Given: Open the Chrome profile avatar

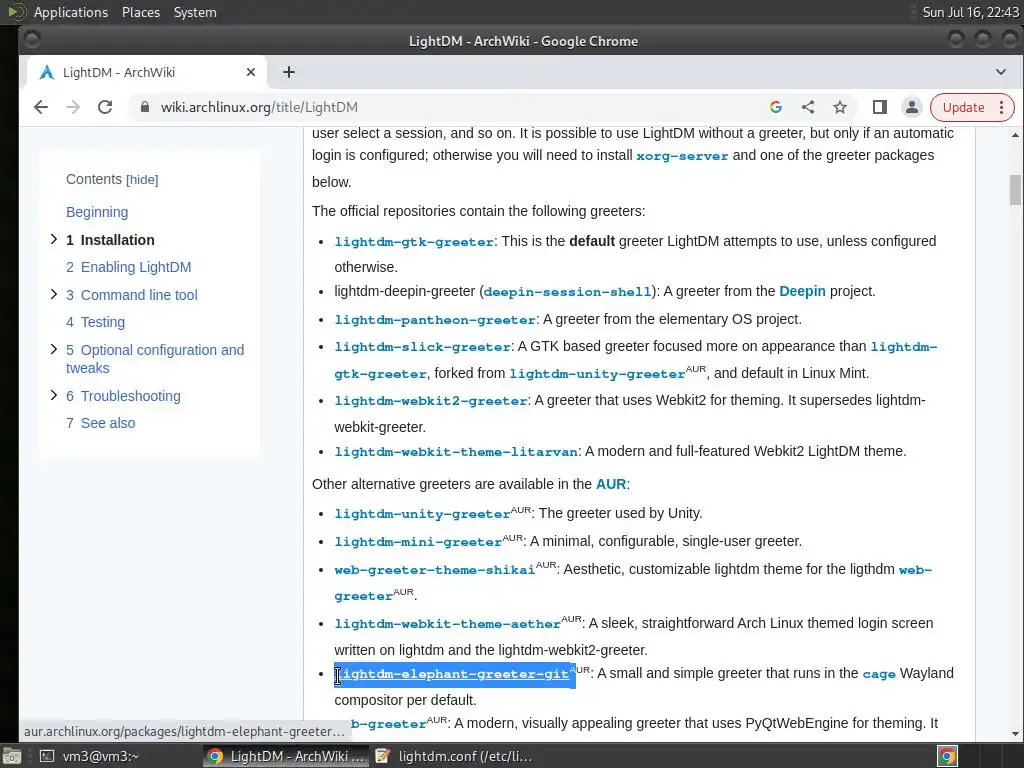Looking at the screenshot, I should (x=912, y=107).
